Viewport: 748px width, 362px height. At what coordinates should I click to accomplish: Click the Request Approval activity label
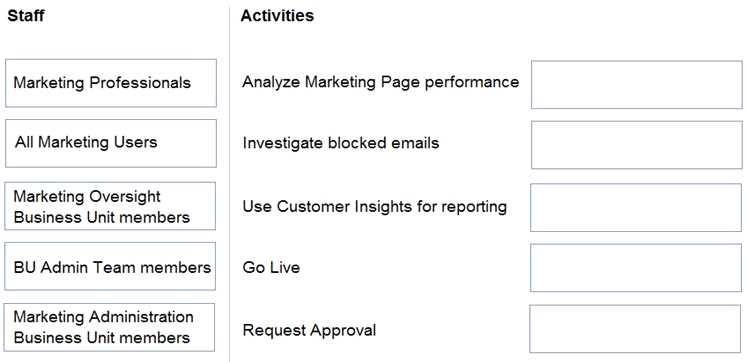point(309,330)
